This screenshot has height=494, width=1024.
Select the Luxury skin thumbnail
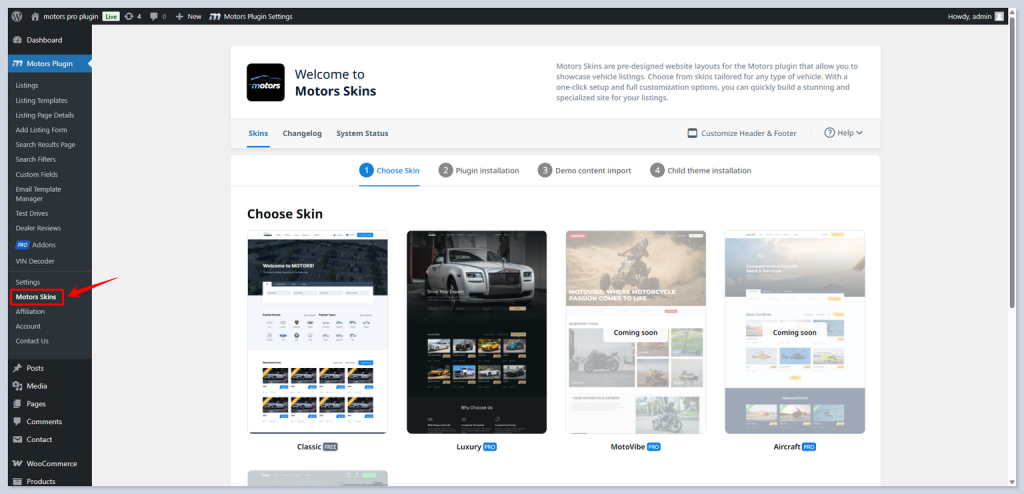click(x=476, y=332)
